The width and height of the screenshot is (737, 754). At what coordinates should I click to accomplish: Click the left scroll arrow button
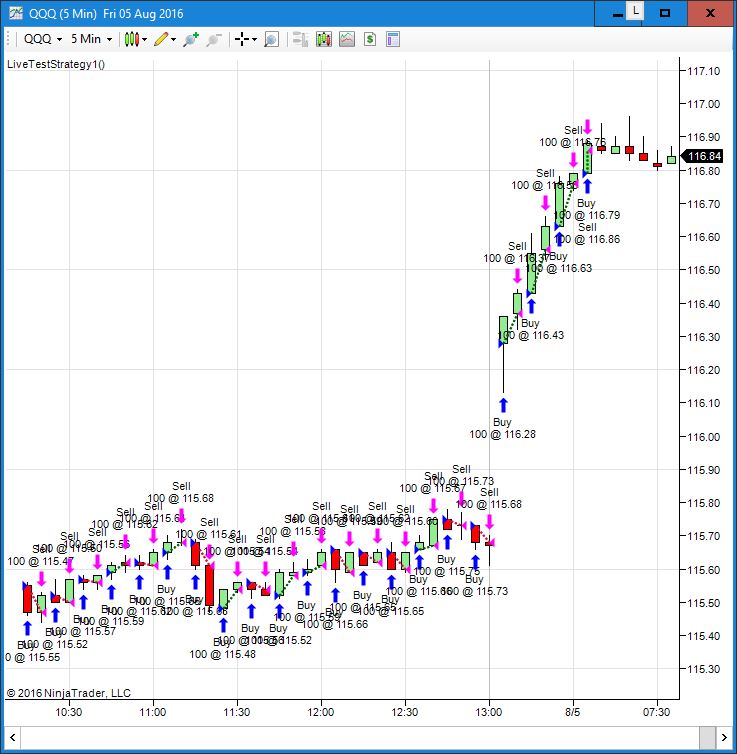pos(12,737)
